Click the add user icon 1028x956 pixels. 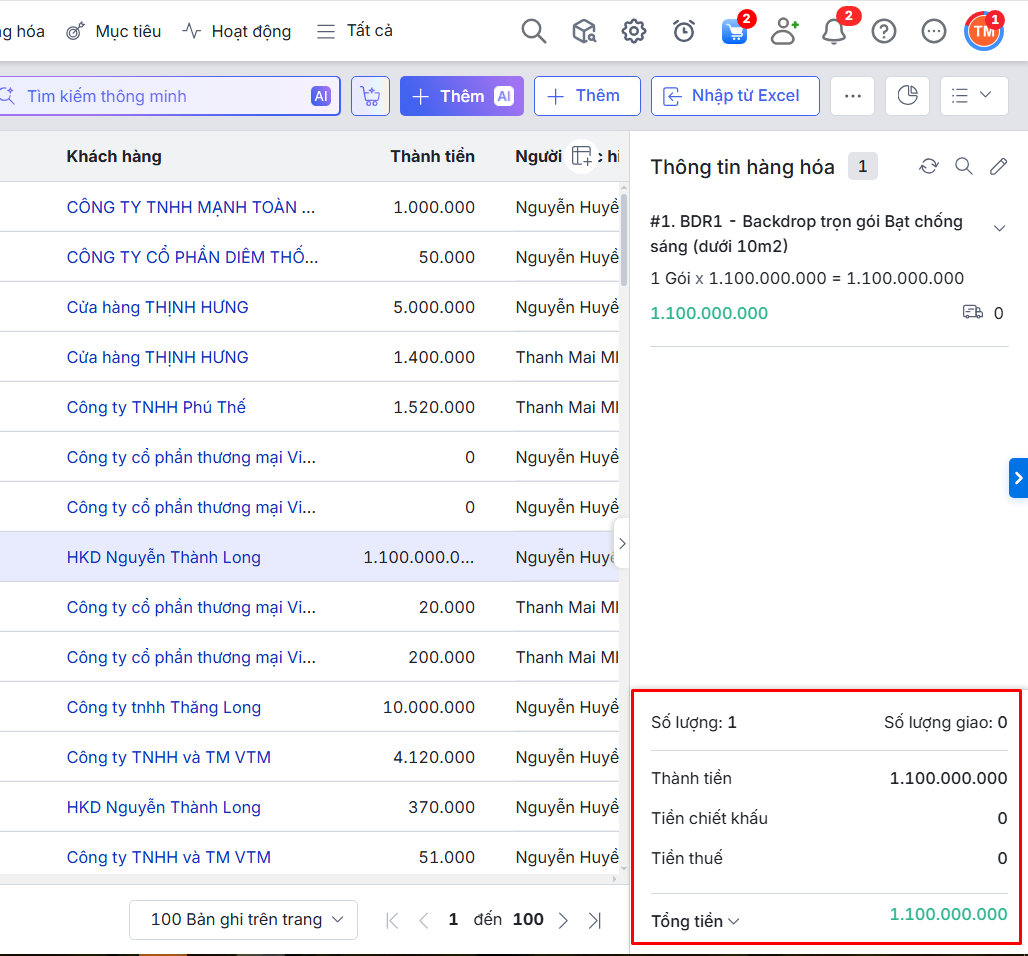tap(784, 31)
